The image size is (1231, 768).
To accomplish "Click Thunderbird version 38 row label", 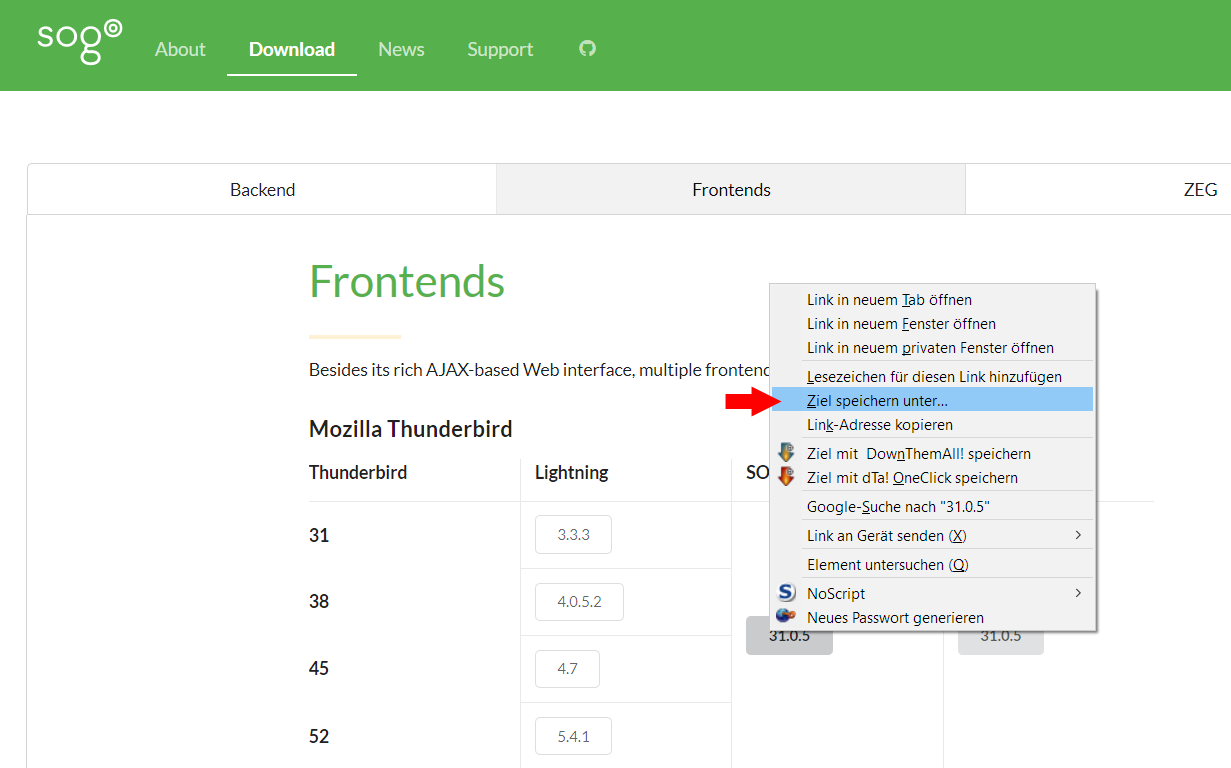I will 319,601.
